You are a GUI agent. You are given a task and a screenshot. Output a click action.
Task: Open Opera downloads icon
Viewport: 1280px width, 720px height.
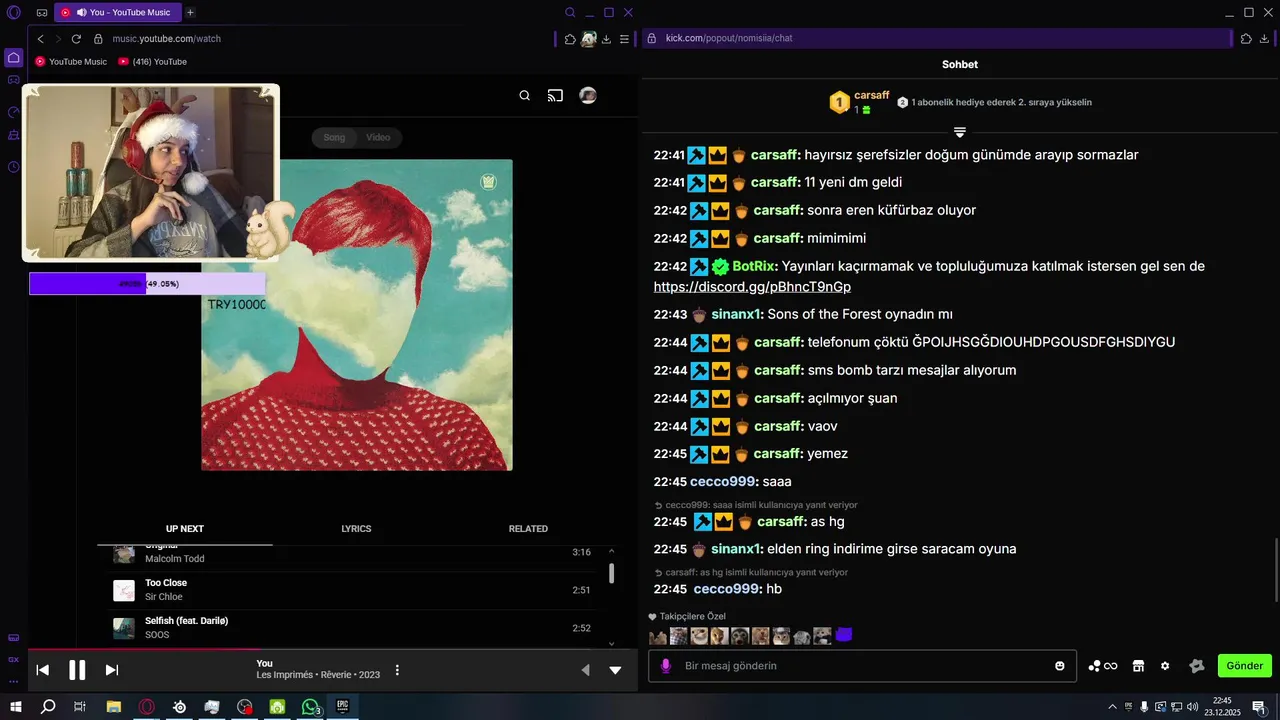(607, 39)
